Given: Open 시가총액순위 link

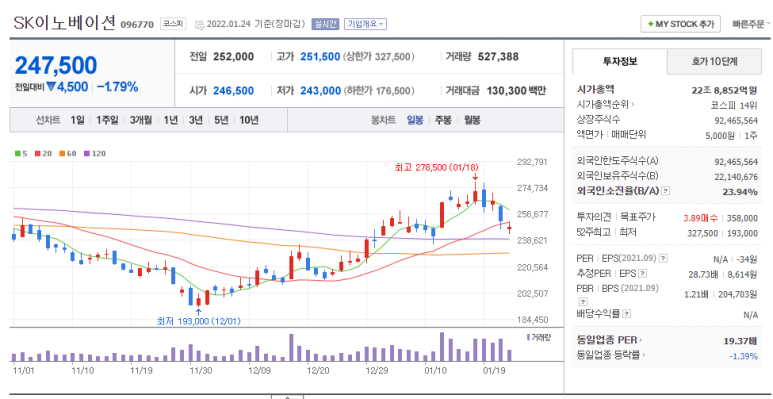Looking at the screenshot, I should coord(605,105).
